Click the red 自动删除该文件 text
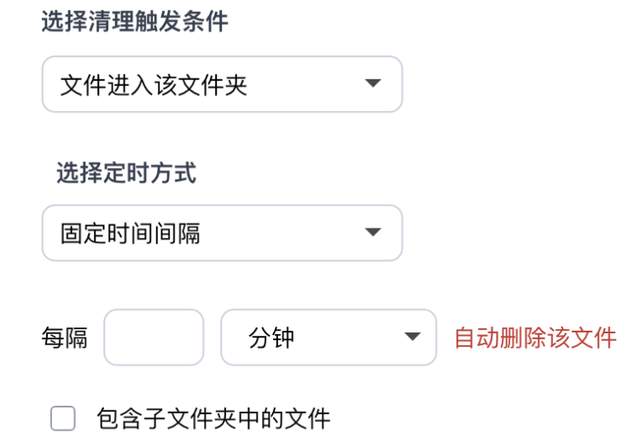 coord(535,337)
